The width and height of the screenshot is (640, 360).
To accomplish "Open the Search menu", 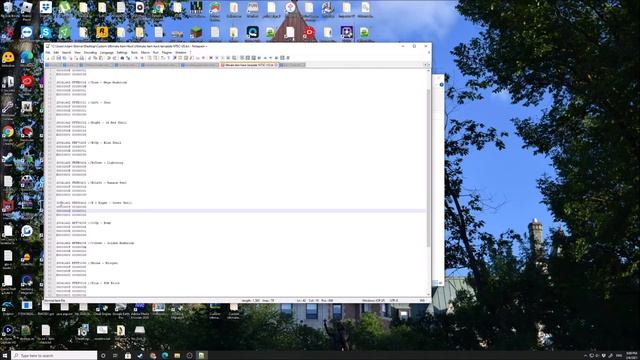I will point(66,53).
